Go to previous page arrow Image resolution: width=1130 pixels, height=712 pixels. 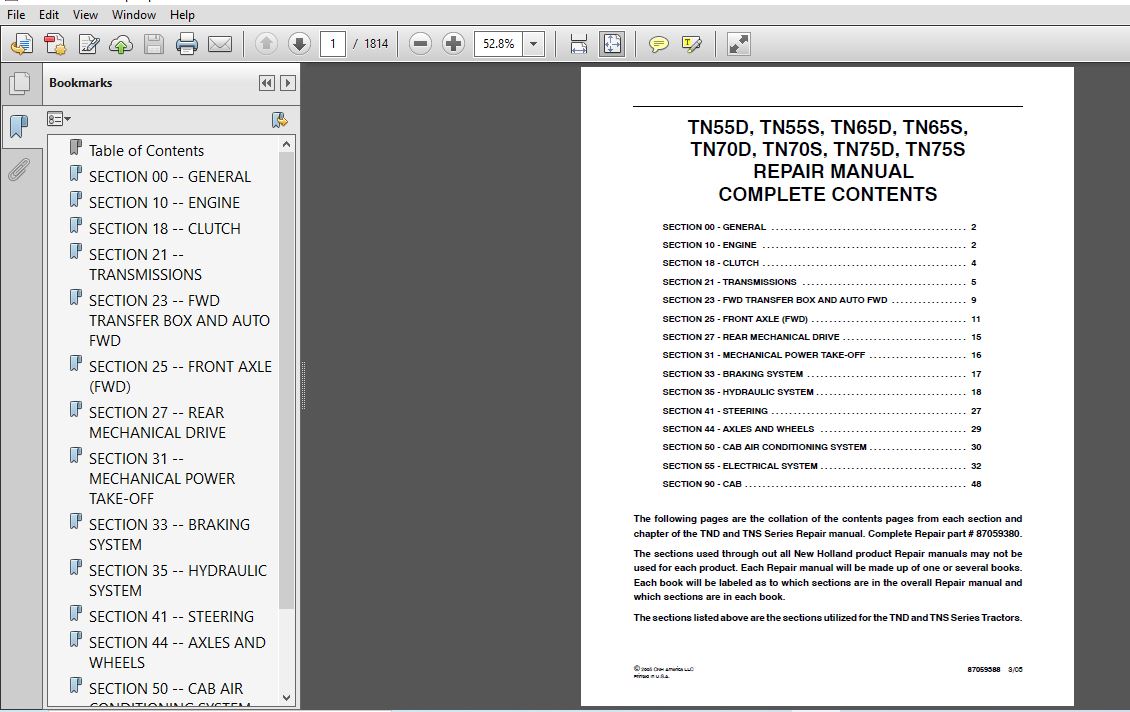tap(266, 44)
